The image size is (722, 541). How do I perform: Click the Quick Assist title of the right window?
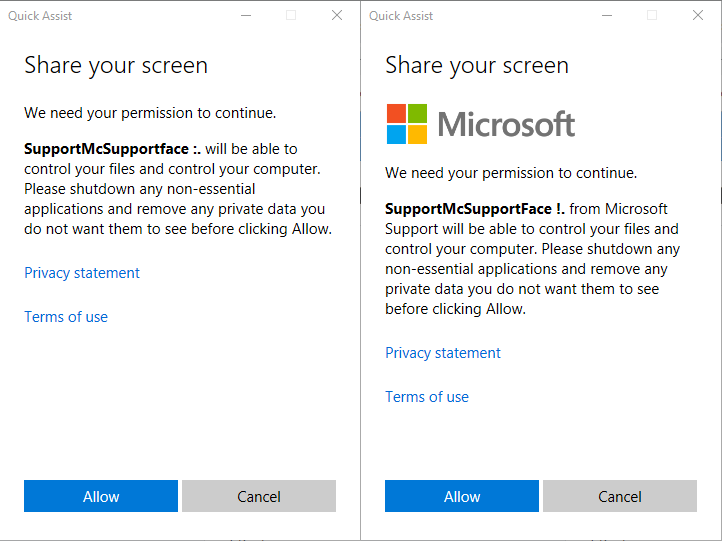pyautogui.click(x=401, y=16)
